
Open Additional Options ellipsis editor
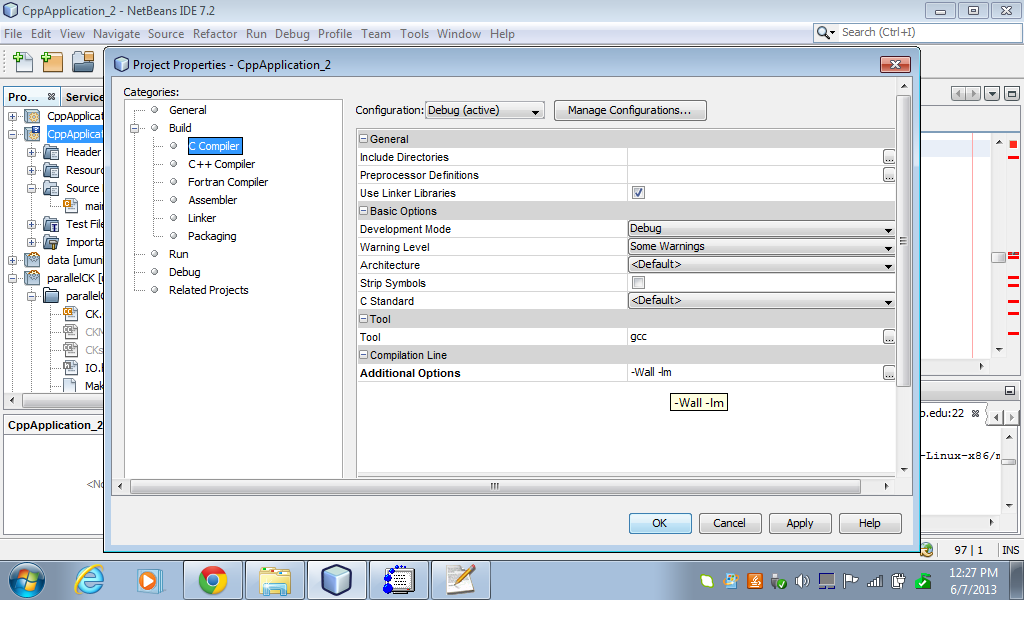click(x=889, y=373)
